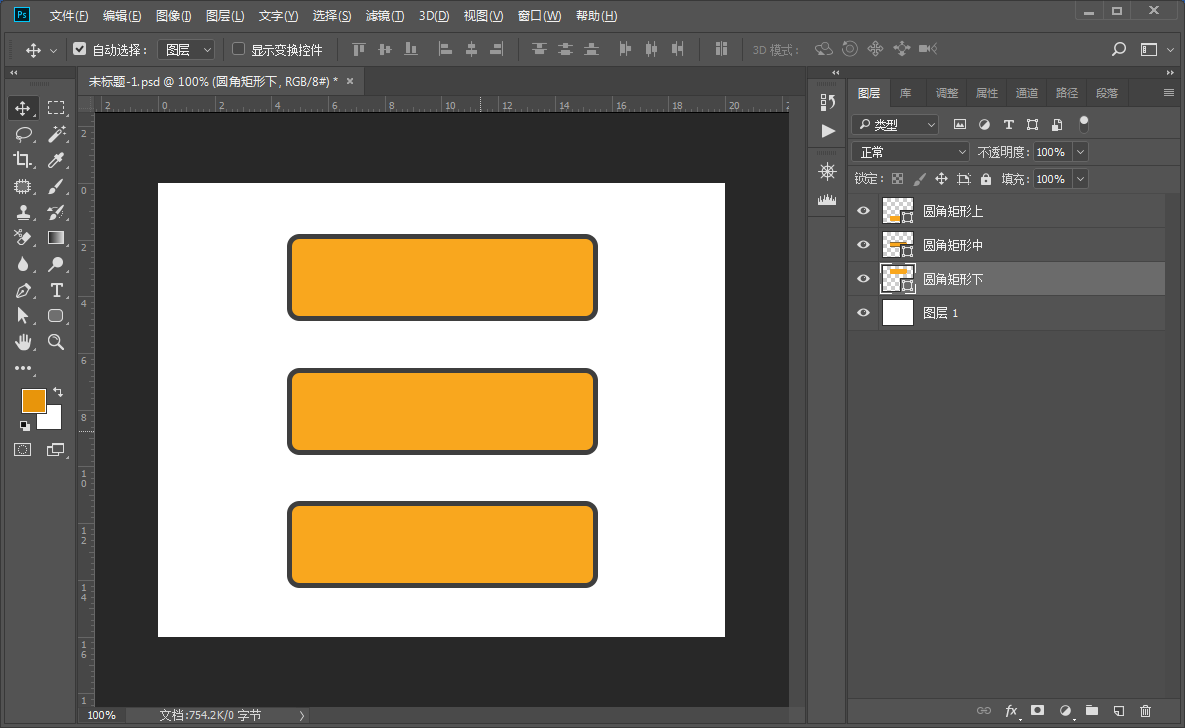Hide the 图层 1 layer
The width and height of the screenshot is (1185, 728).
coord(864,313)
